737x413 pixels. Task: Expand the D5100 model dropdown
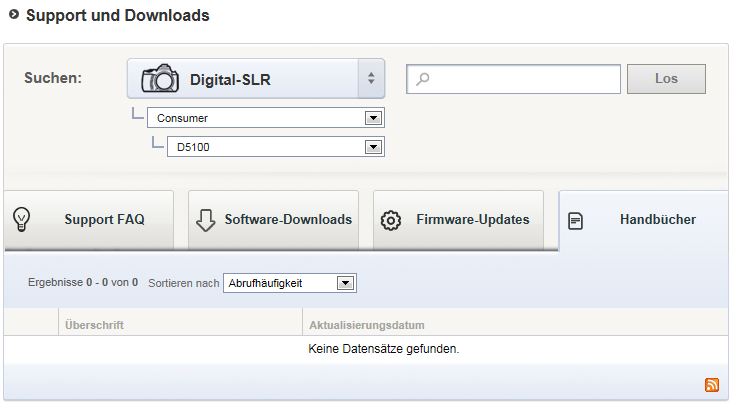(373, 147)
